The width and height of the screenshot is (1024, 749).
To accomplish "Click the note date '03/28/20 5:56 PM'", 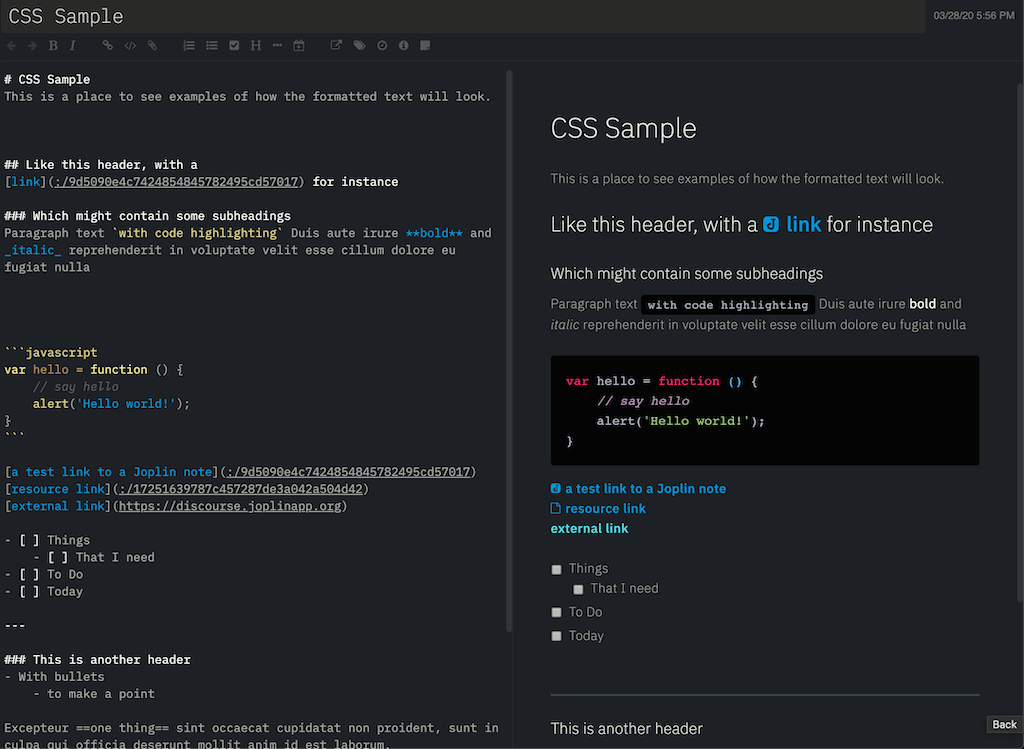I will click(x=974, y=15).
